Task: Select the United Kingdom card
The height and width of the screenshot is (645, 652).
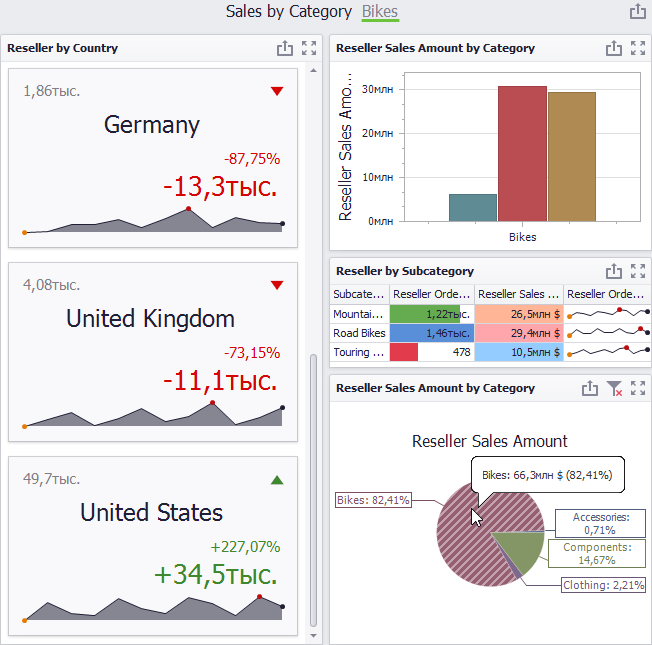Action: pyautogui.click(x=153, y=352)
